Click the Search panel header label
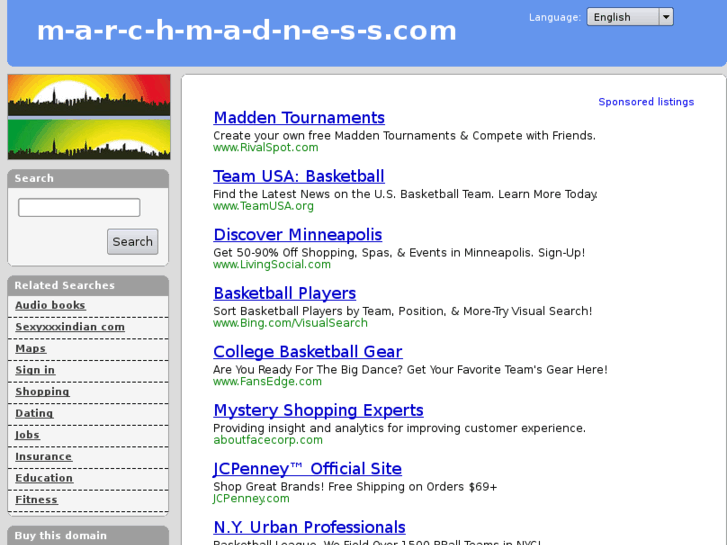This screenshot has height=545, width=727. tap(34, 178)
